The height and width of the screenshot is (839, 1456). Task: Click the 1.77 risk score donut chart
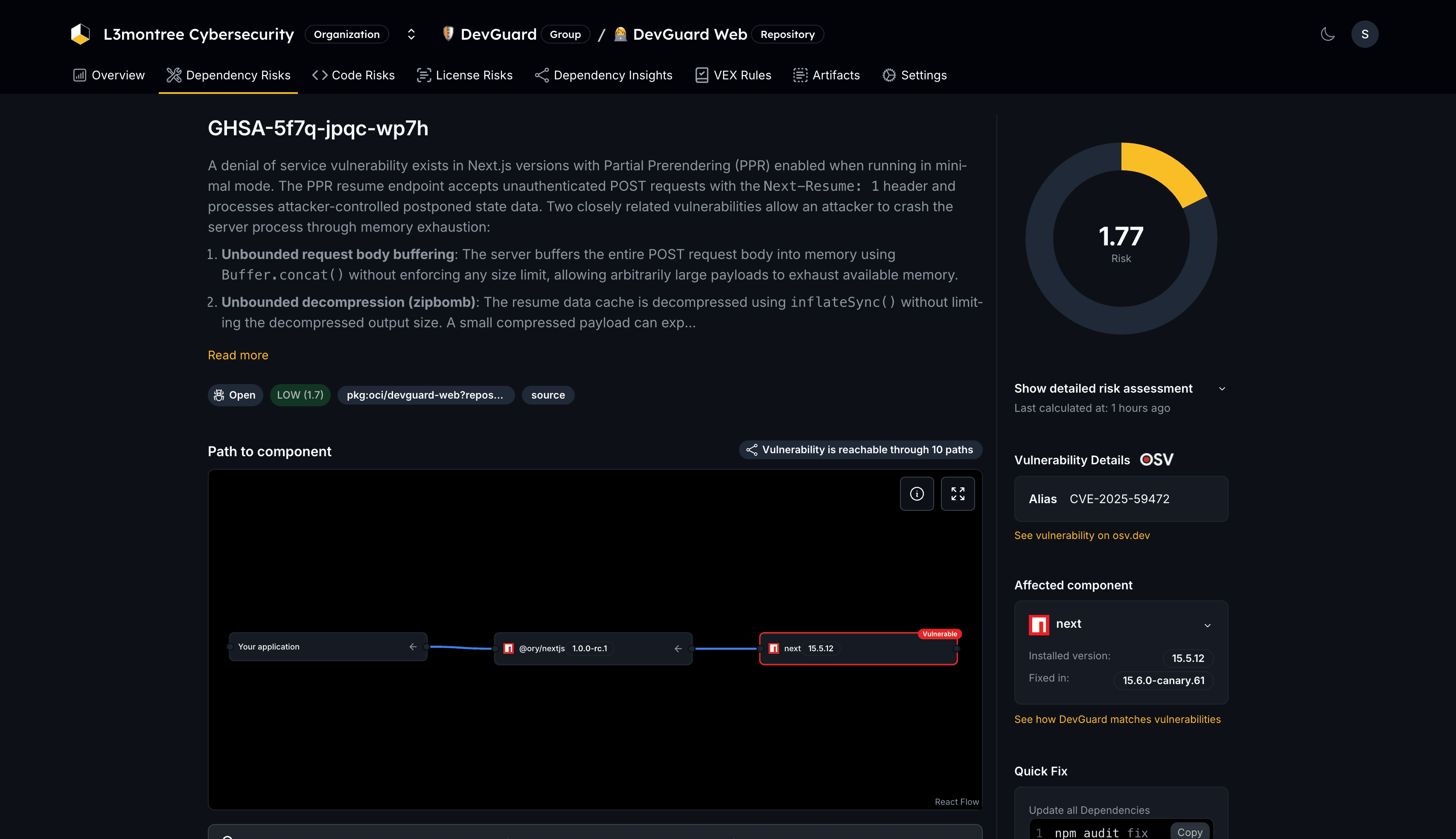[x=1121, y=238]
